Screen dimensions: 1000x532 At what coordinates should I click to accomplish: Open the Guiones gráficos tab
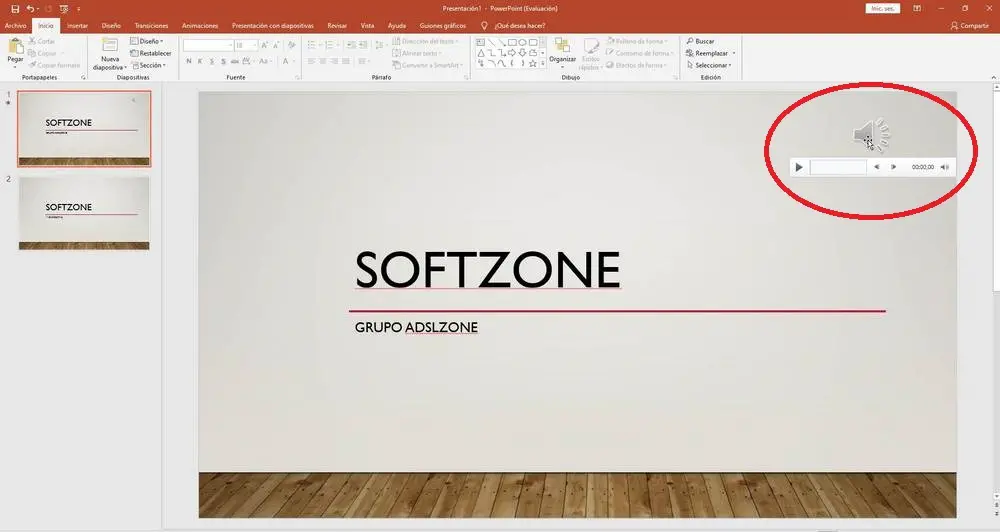click(443, 26)
